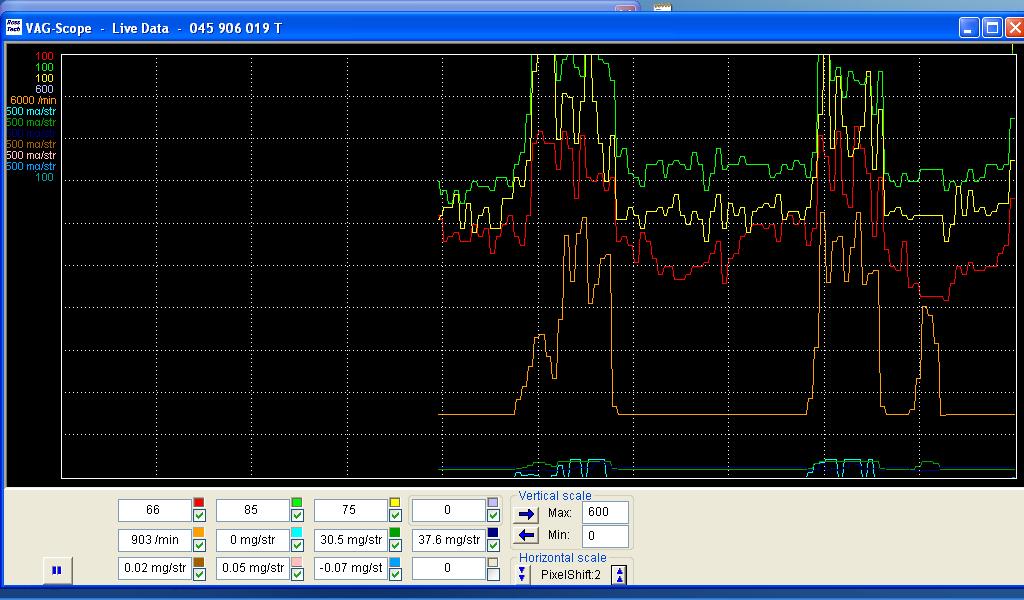Select the 37.6 mg/str value field
The height and width of the screenshot is (600, 1024).
[448, 540]
